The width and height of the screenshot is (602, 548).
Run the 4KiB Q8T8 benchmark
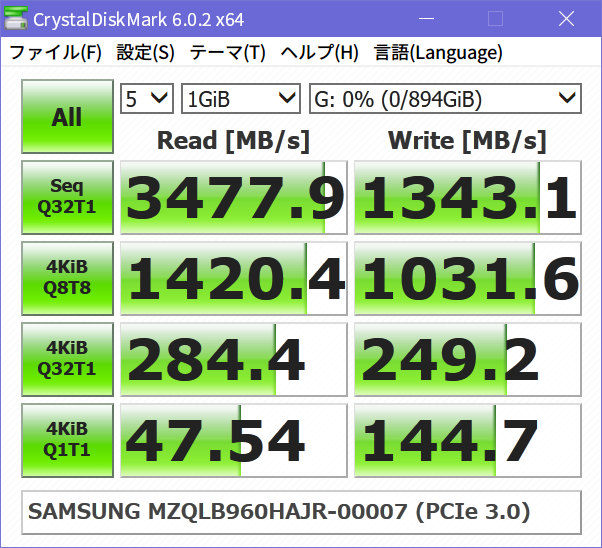pos(67,278)
